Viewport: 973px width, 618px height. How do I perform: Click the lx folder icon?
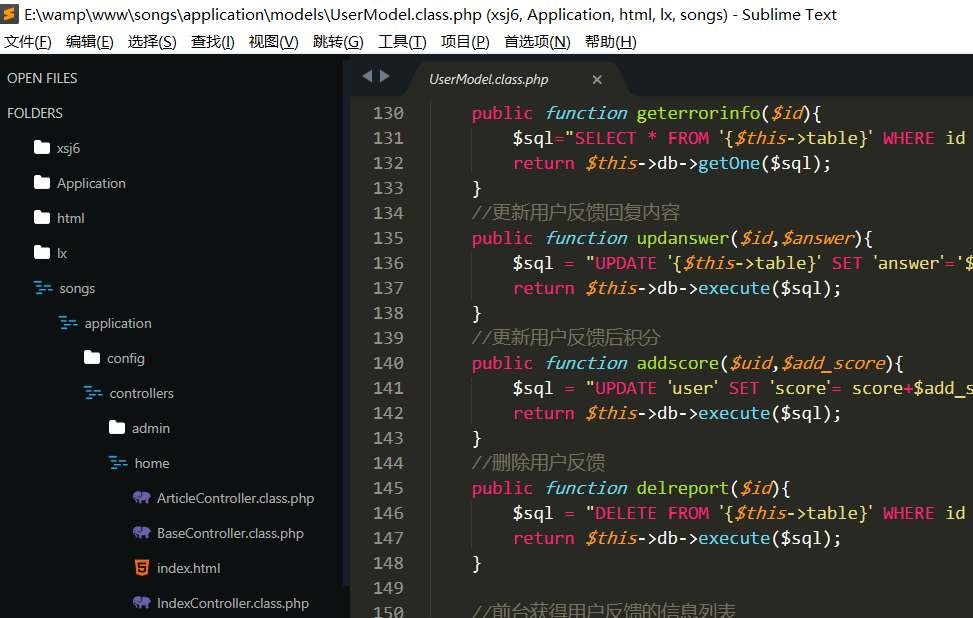coord(42,252)
